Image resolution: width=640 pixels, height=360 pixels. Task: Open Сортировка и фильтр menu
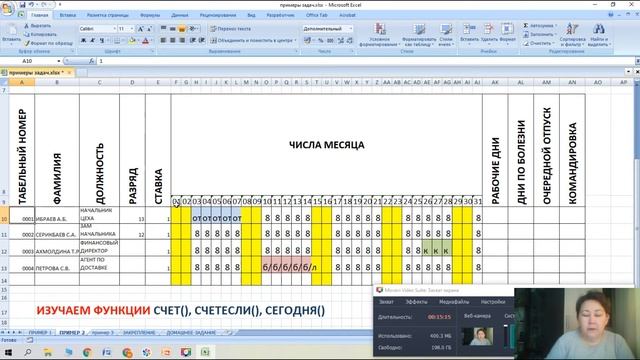coord(572,35)
